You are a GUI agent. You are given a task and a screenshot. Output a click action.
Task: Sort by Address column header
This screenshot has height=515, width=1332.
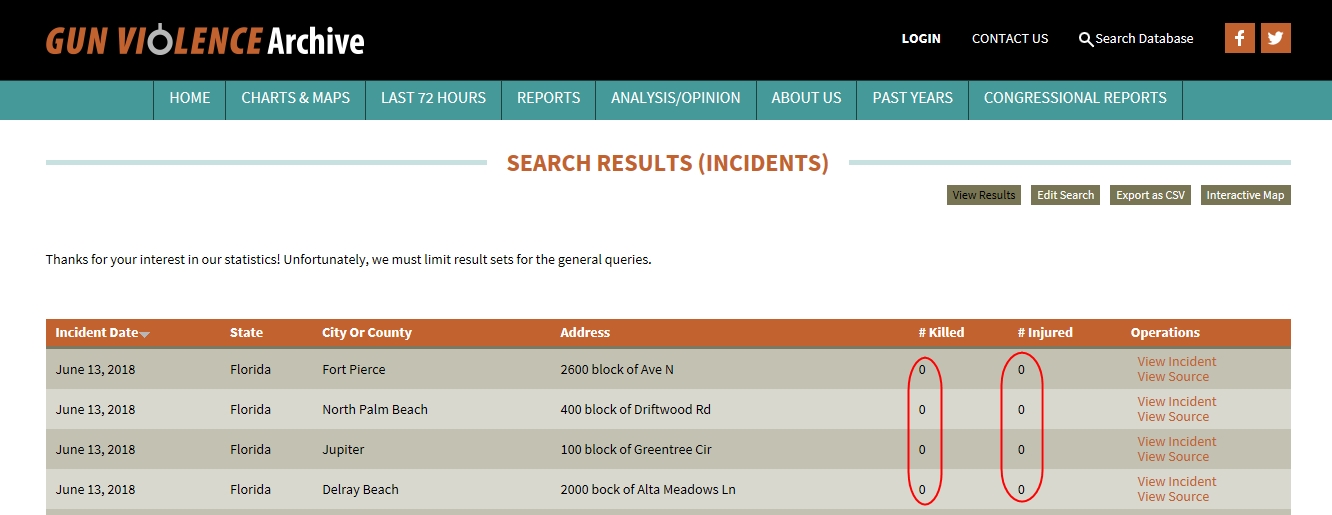pyautogui.click(x=585, y=333)
